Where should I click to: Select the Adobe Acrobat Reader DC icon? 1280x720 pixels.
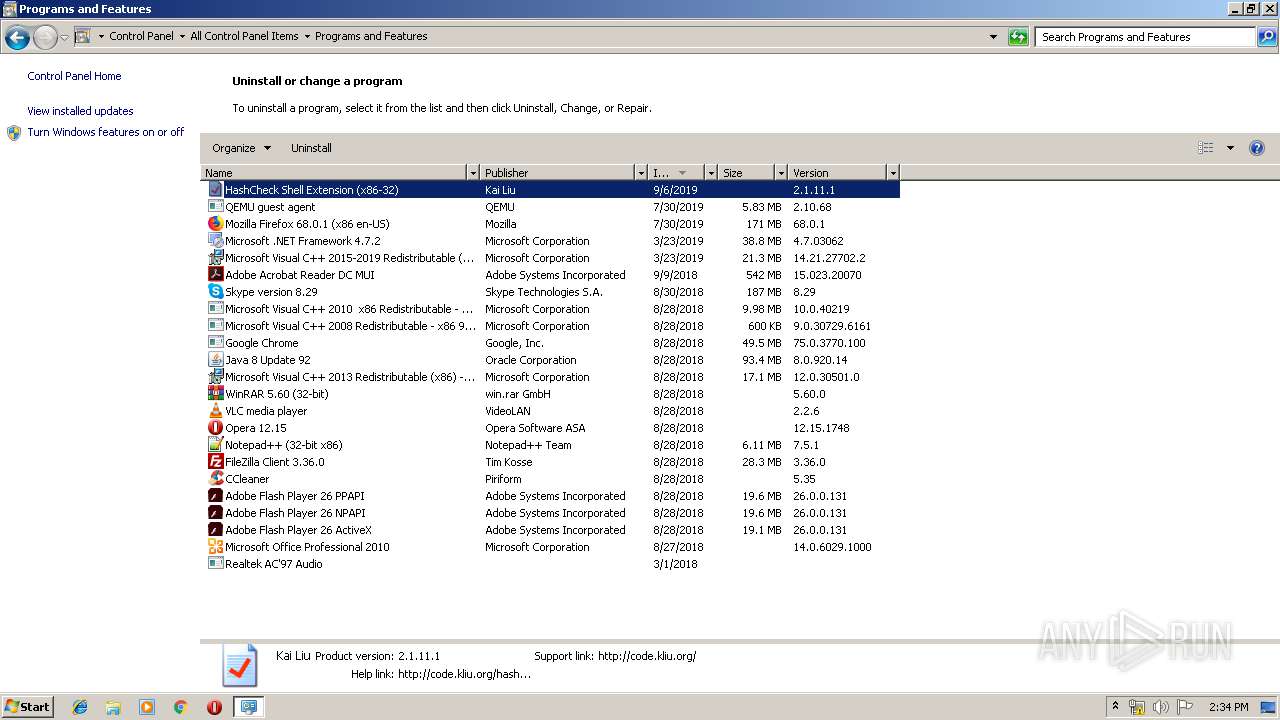point(215,275)
